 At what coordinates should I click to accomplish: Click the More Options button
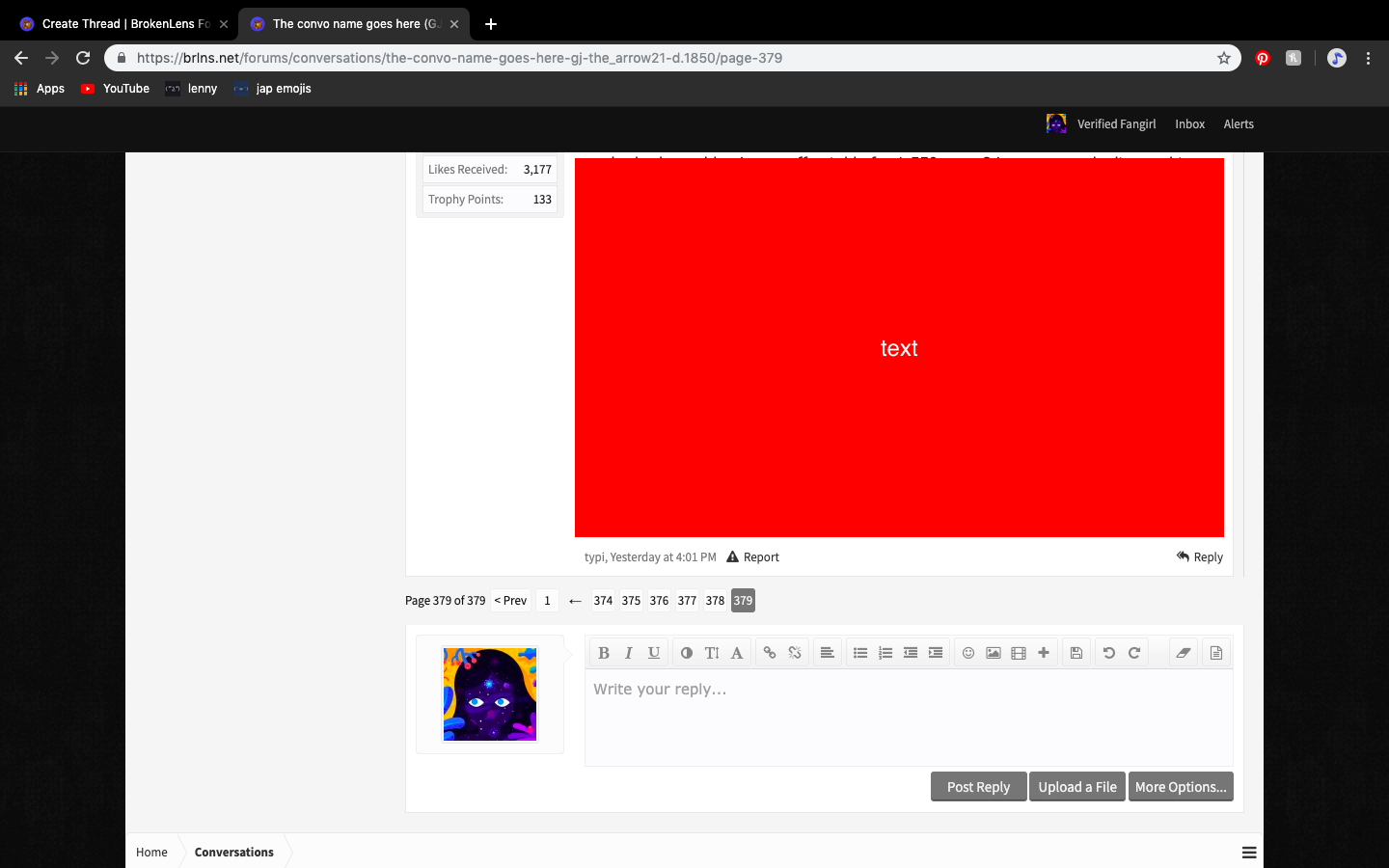click(1181, 787)
